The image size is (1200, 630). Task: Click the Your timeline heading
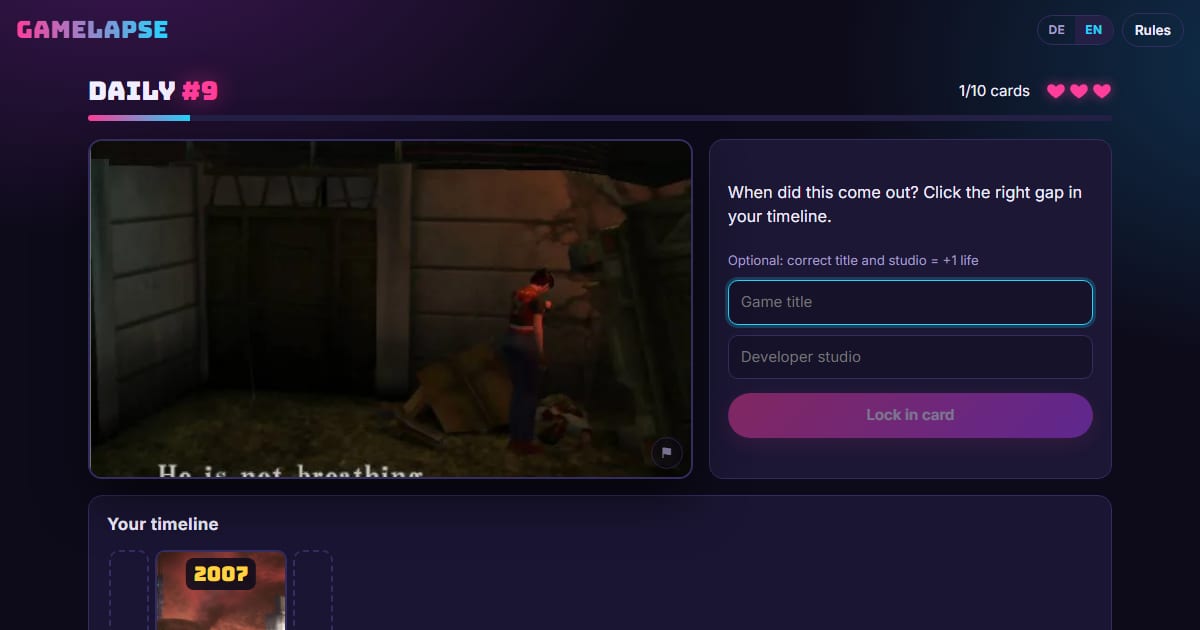pos(162,524)
